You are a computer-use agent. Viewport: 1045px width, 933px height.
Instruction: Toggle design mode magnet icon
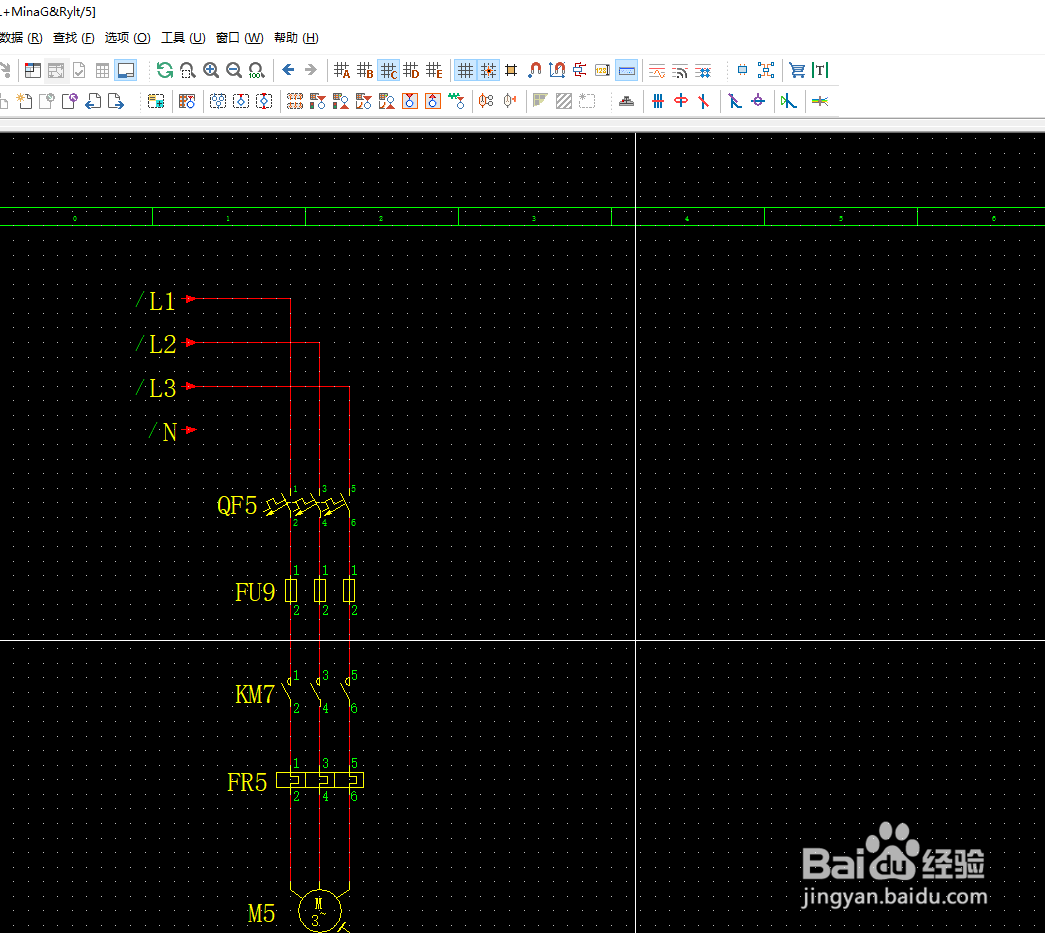coord(534,70)
